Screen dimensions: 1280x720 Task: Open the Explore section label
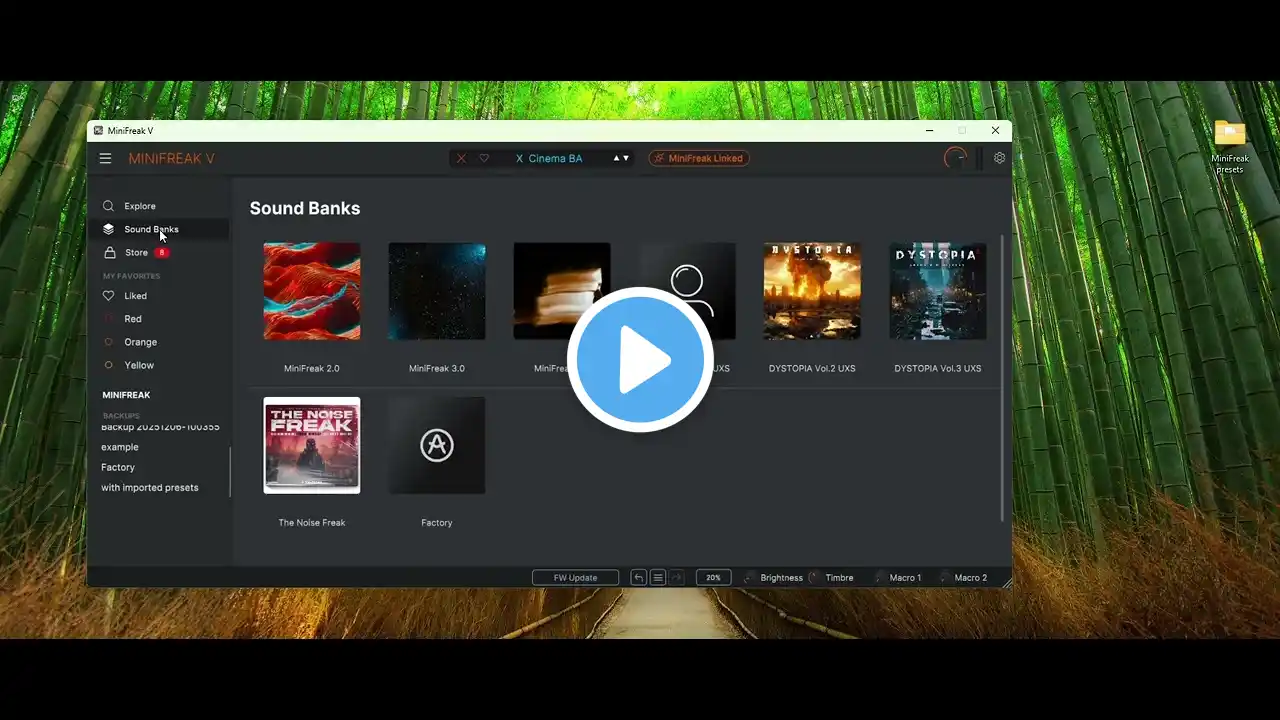(x=140, y=206)
